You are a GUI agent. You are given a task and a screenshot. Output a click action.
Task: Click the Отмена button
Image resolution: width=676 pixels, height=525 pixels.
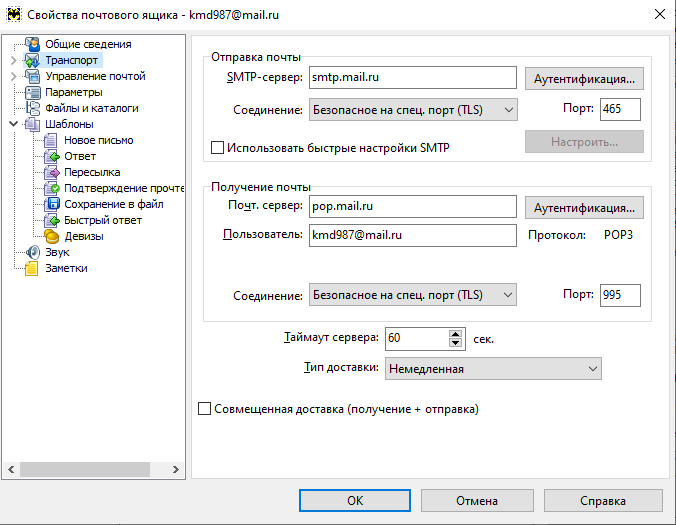tap(477, 500)
